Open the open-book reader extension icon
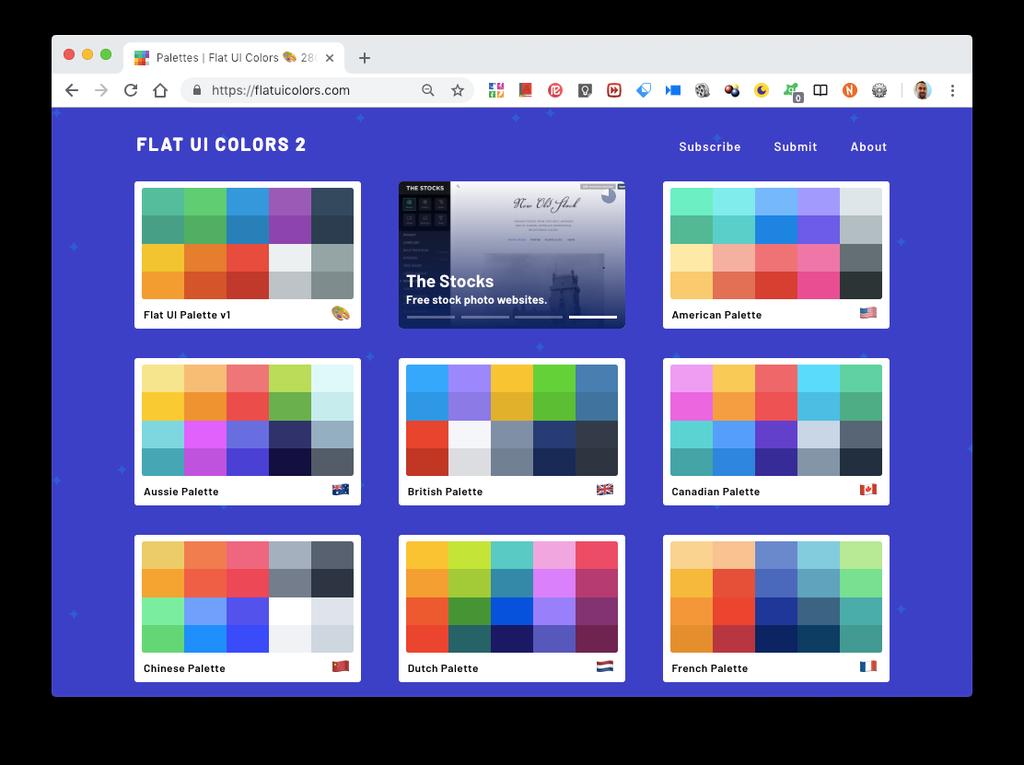1024x765 pixels. (x=820, y=90)
